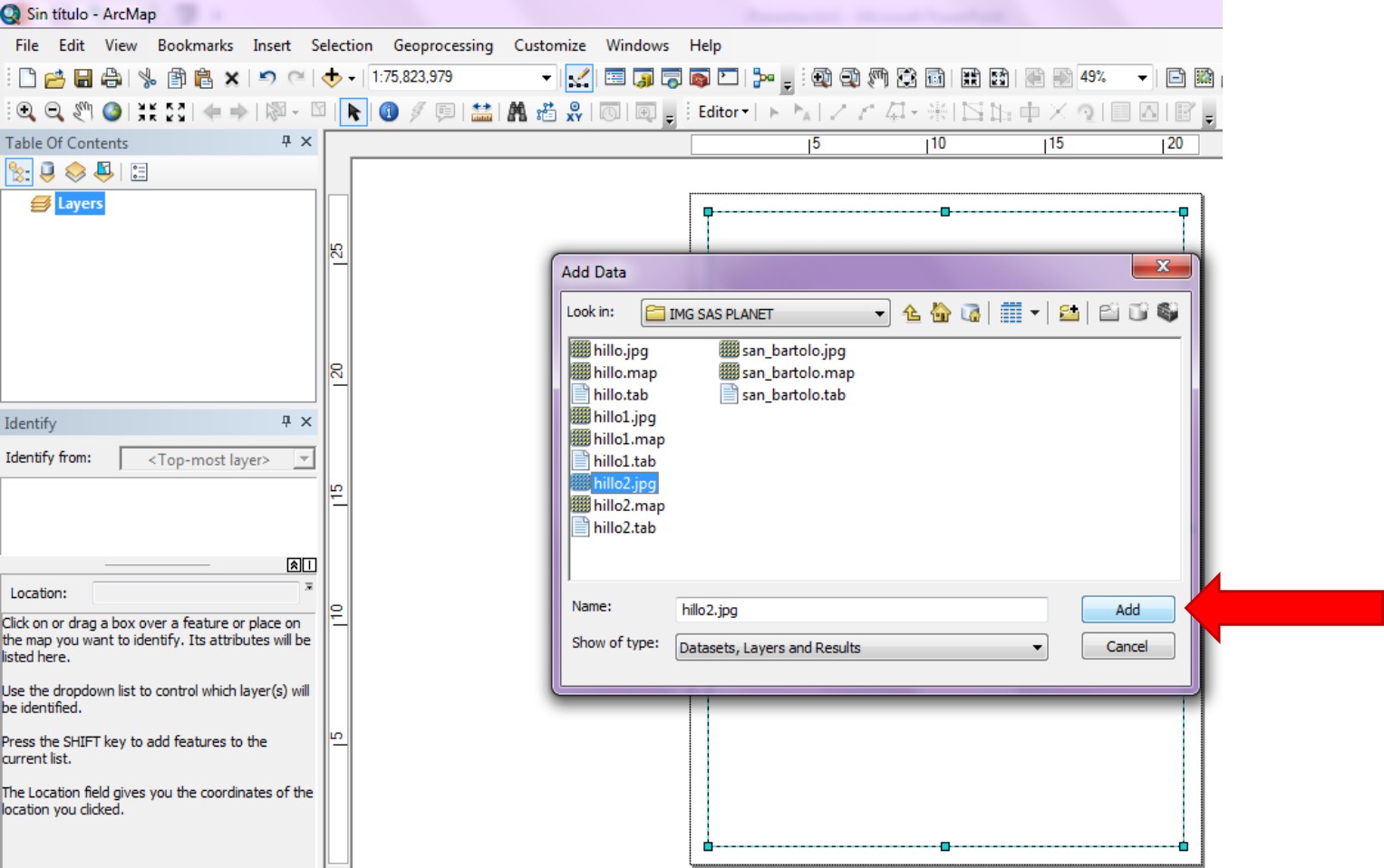Open the Look in folder dropdown
The height and width of the screenshot is (868, 1384).
[x=879, y=313]
